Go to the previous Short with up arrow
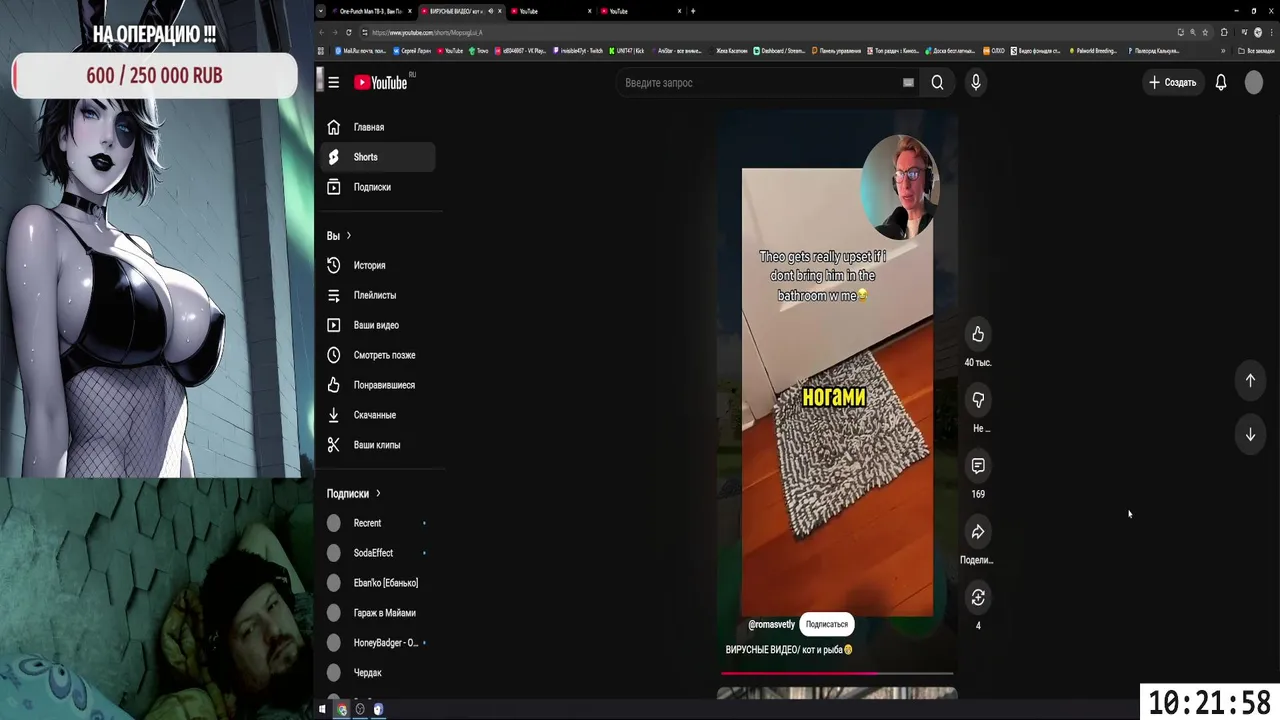Screen dimensions: 1280x720 click(x=1250, y=380)
